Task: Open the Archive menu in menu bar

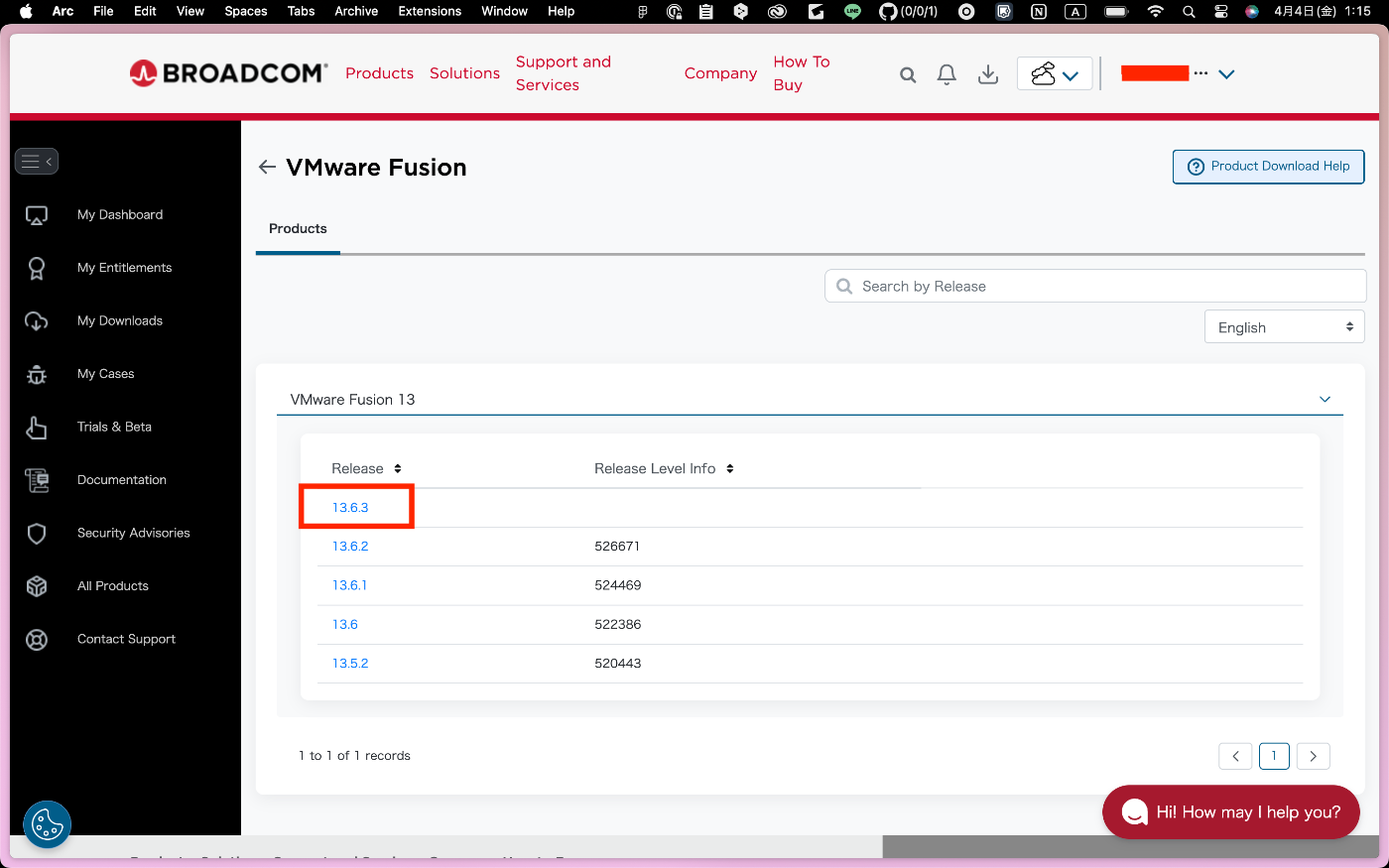Action: click(356, 11)
